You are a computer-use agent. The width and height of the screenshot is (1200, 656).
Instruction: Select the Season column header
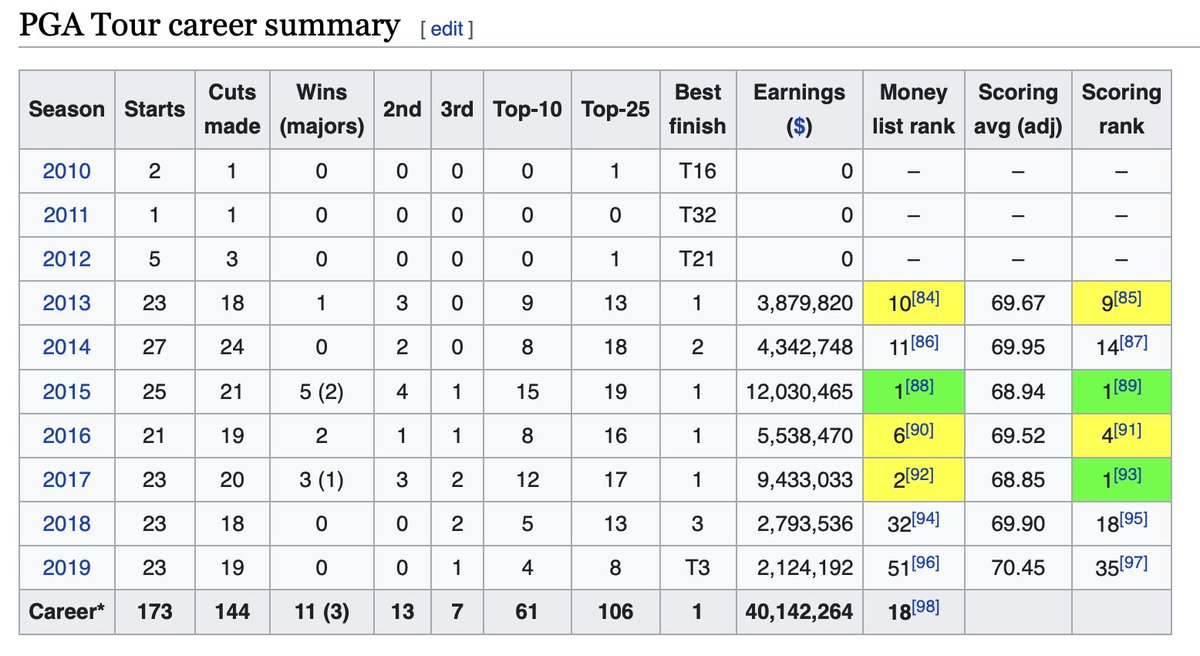pyautogui.click(x=66, y=109)
